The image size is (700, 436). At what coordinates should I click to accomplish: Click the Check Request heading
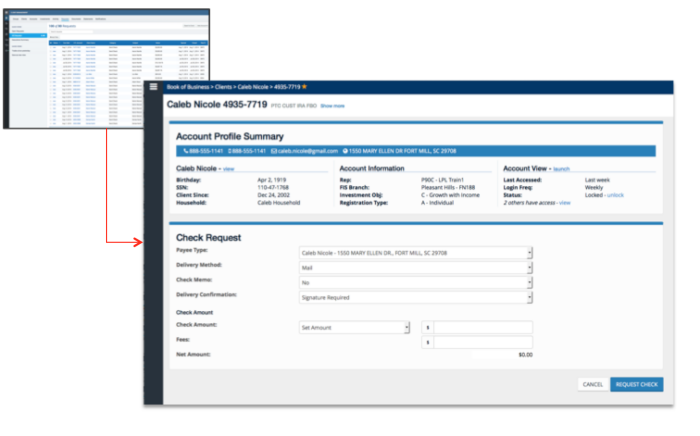(208, 238)
